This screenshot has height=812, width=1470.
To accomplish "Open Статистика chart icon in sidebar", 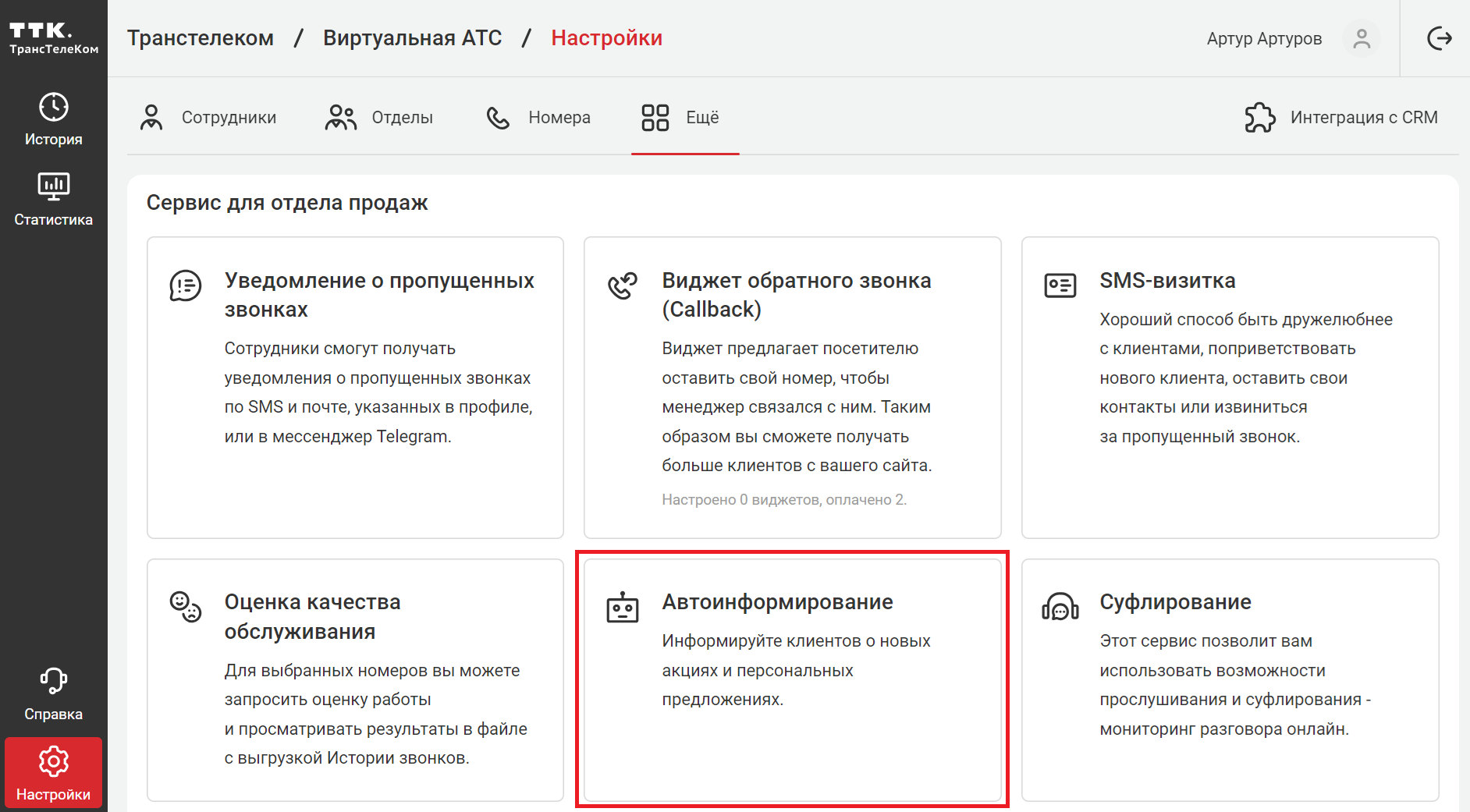I will click(53, 186).
